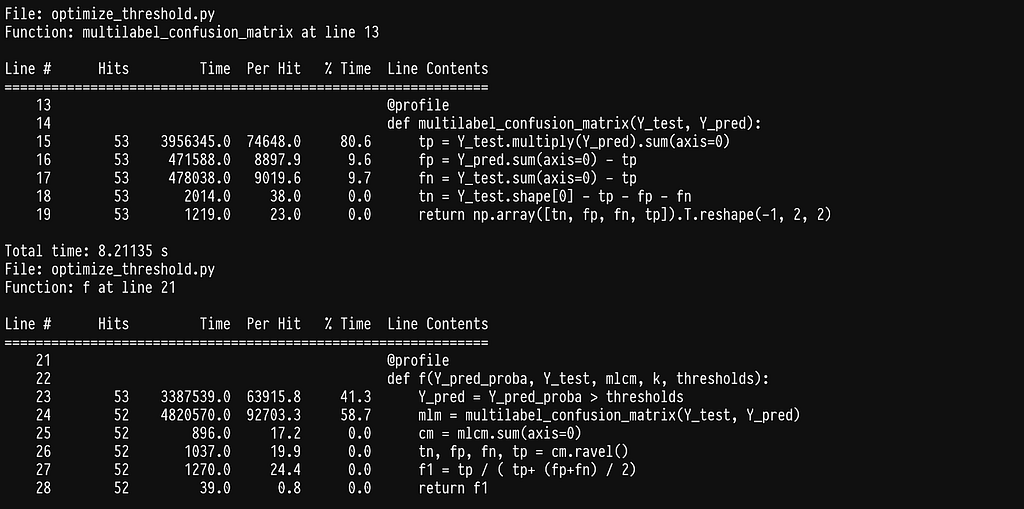
Task: Click the 'mlm = multilabel_confusion_matrix(Y_test, Y_pred)' line
Action: [x=609, y=415]
